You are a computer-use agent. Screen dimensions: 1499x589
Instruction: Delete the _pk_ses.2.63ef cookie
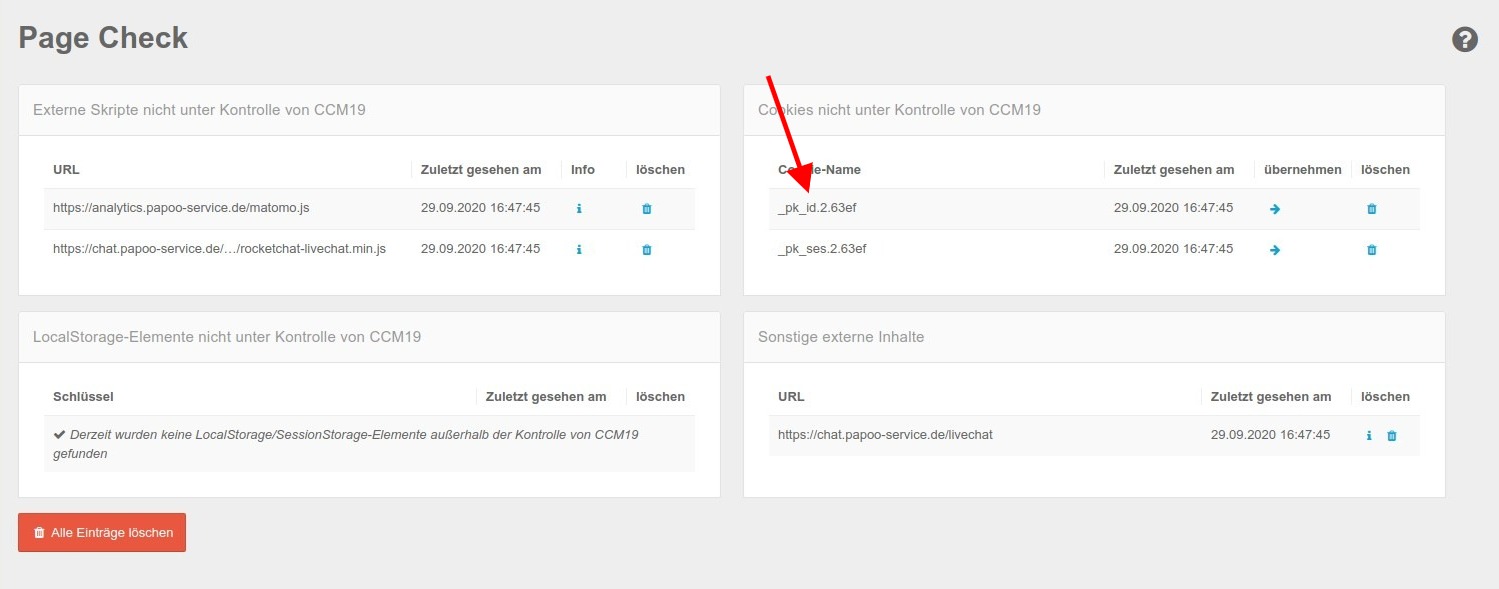pos(1371,249)
